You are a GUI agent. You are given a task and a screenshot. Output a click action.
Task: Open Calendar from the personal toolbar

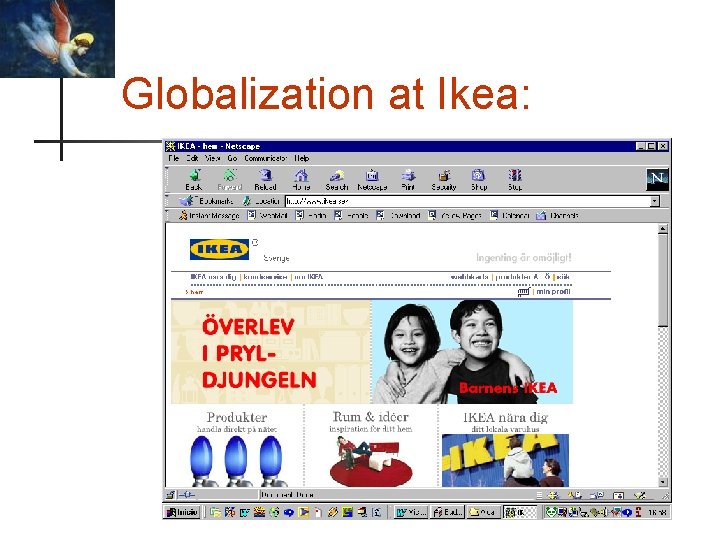pyautogui.click(x=510, y=215)
